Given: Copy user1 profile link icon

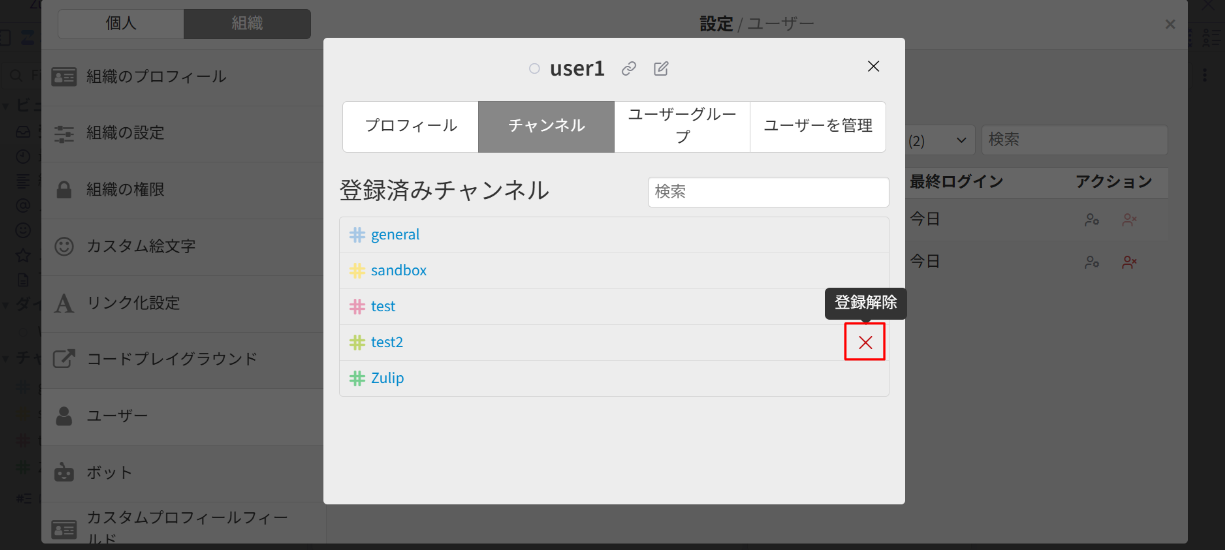Looking at the screenshot, I should click(629, 69).
